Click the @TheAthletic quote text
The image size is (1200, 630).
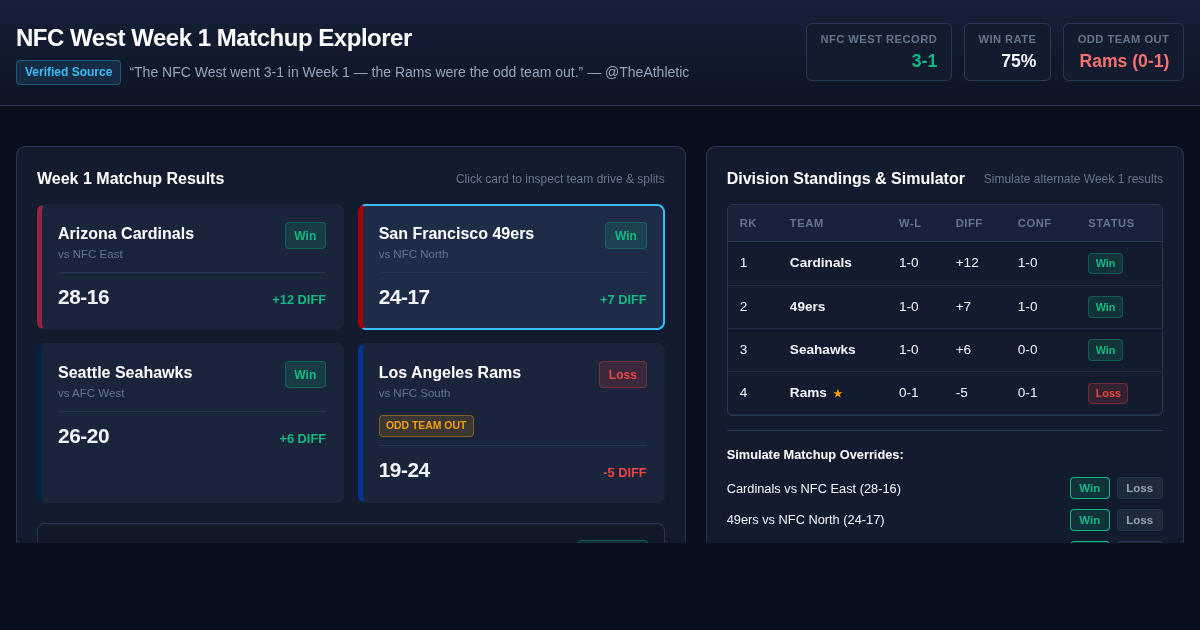coord(409,72)
